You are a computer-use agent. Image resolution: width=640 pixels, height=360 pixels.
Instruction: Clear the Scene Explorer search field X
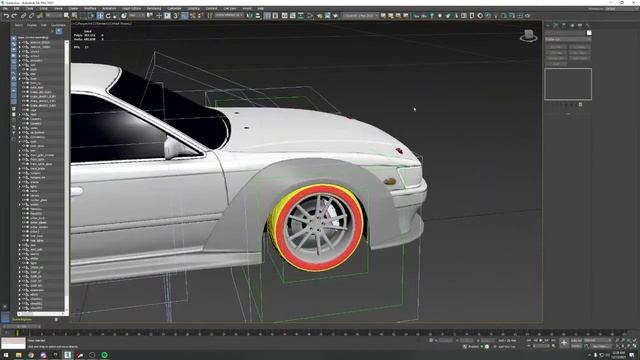tap(52, 31)
